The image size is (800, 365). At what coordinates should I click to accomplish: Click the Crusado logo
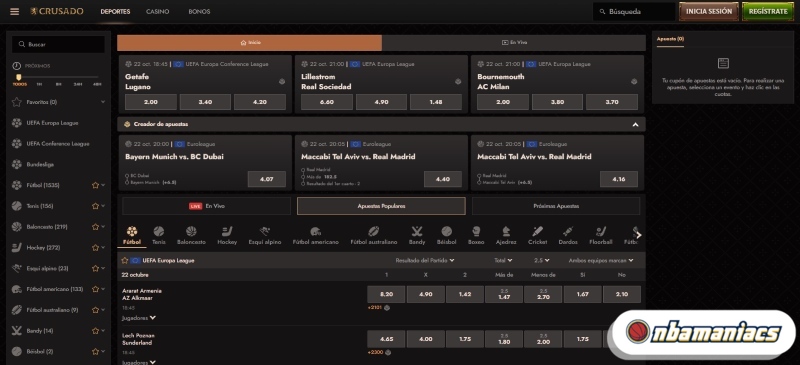(x=57, y=11)
